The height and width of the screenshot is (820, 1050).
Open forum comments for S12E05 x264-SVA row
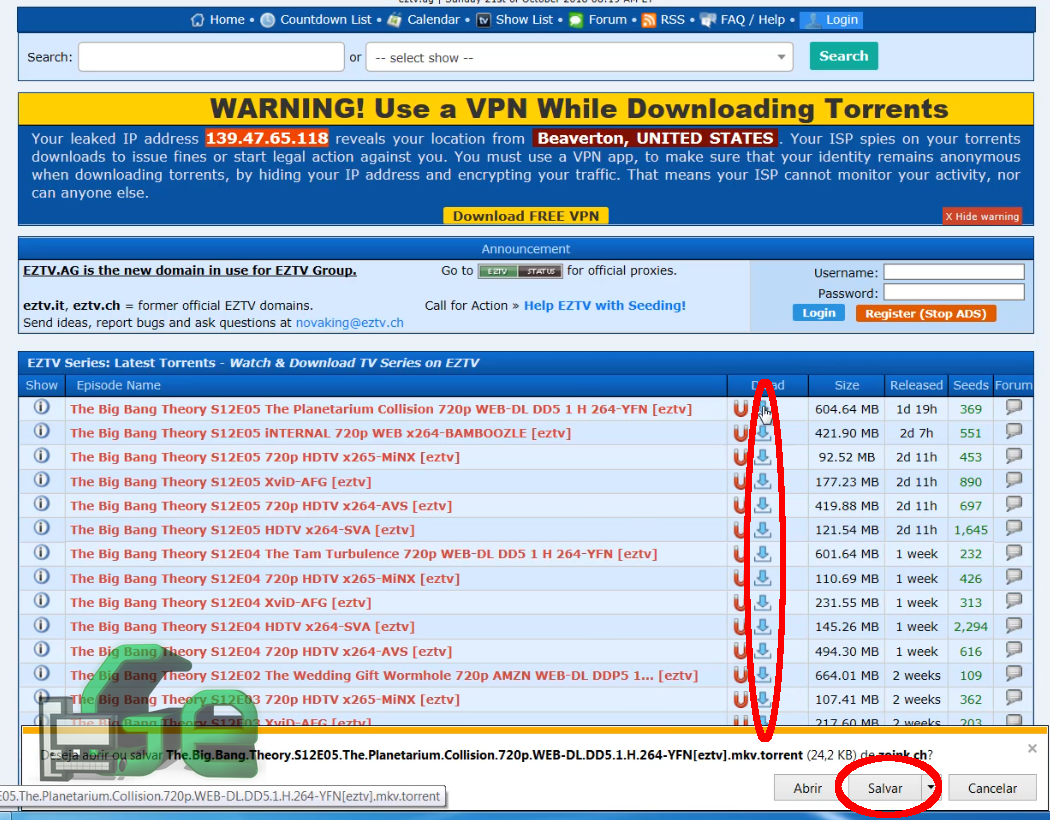1014,527
